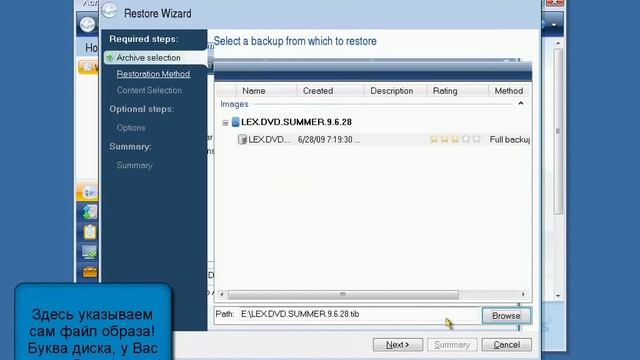Open the backup sidebar icon with blue arrows
The width and height of the screenshot is (640, 360).
click(x=89, y=212)
